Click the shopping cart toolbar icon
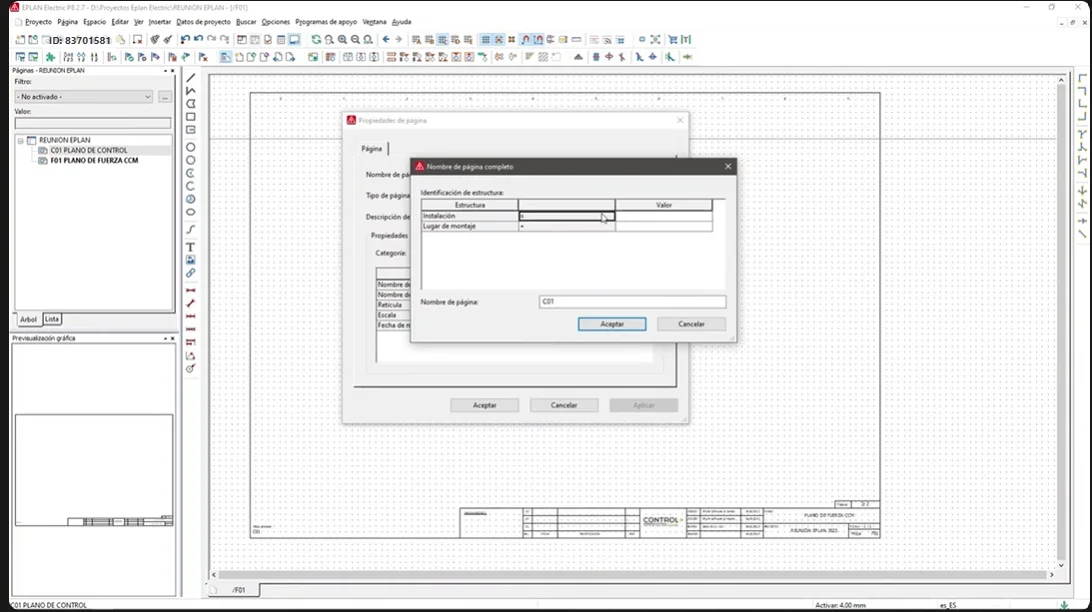Viewport: 1092px width, 612px height. click(673, 40)
